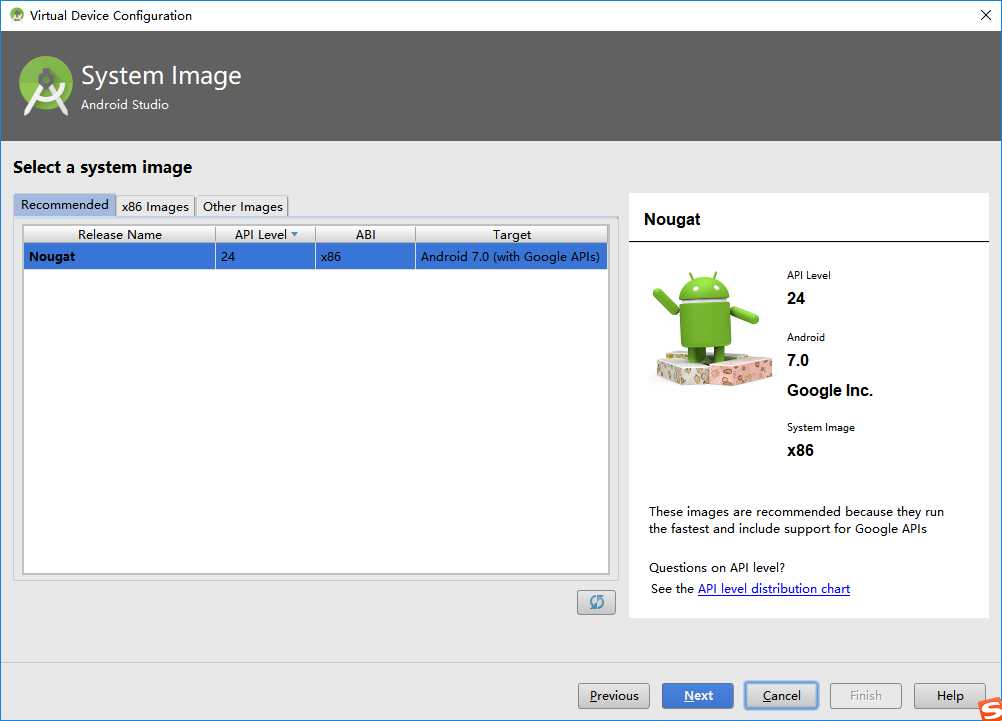Viewport: 1002px width, 721px height.
Task: Switch to the Recommended tab
Action: tap(65, 205)
